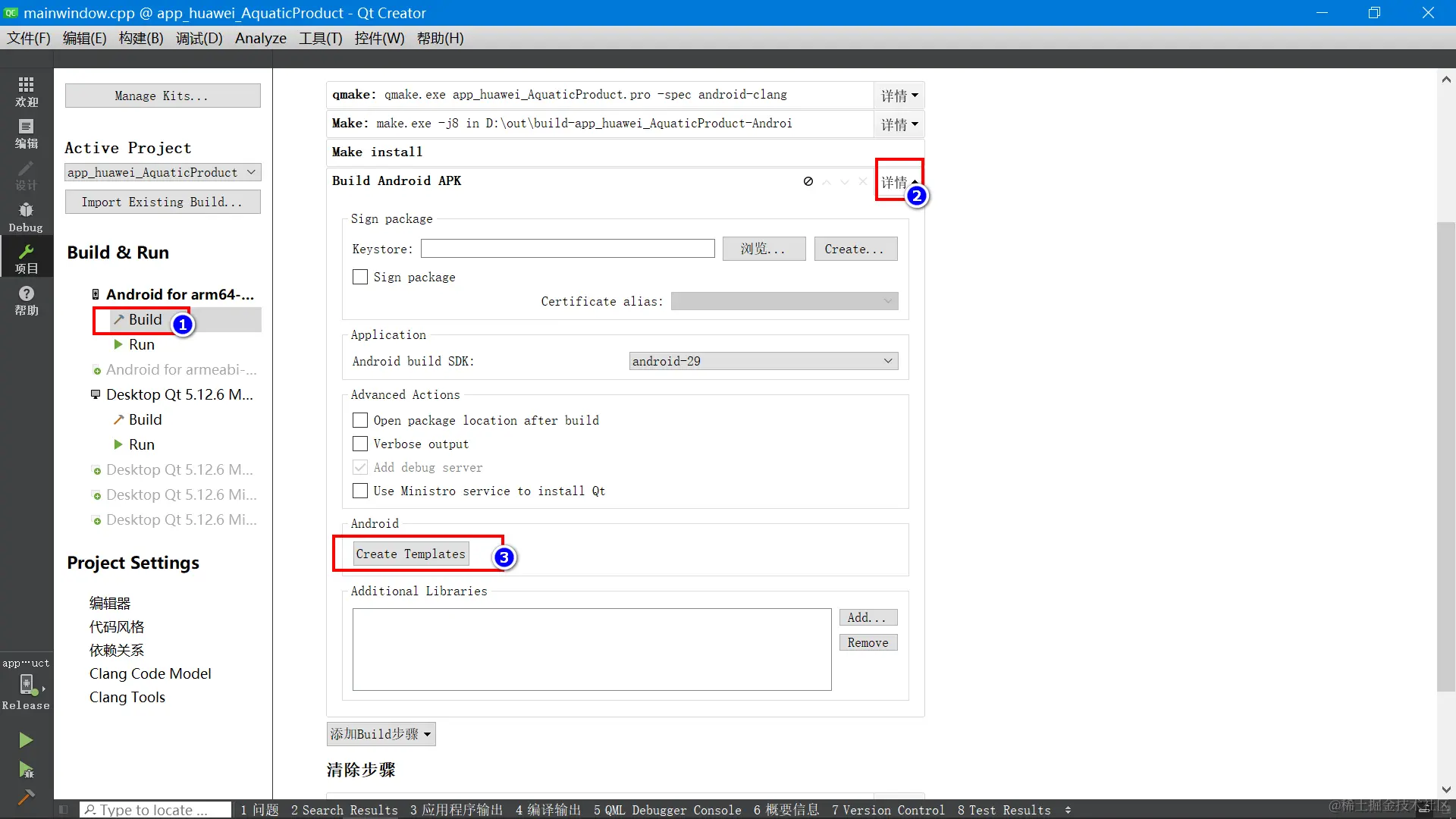Click the green Run play button
This screenshot has width=1456, height=819.
(x=26, y=740)
